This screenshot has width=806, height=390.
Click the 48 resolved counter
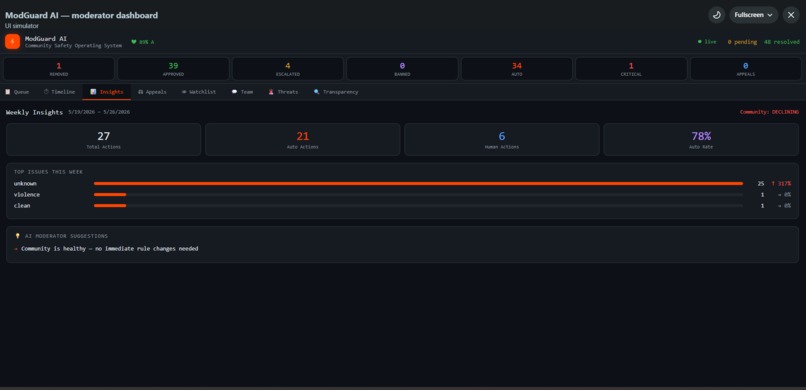[782, 42]
